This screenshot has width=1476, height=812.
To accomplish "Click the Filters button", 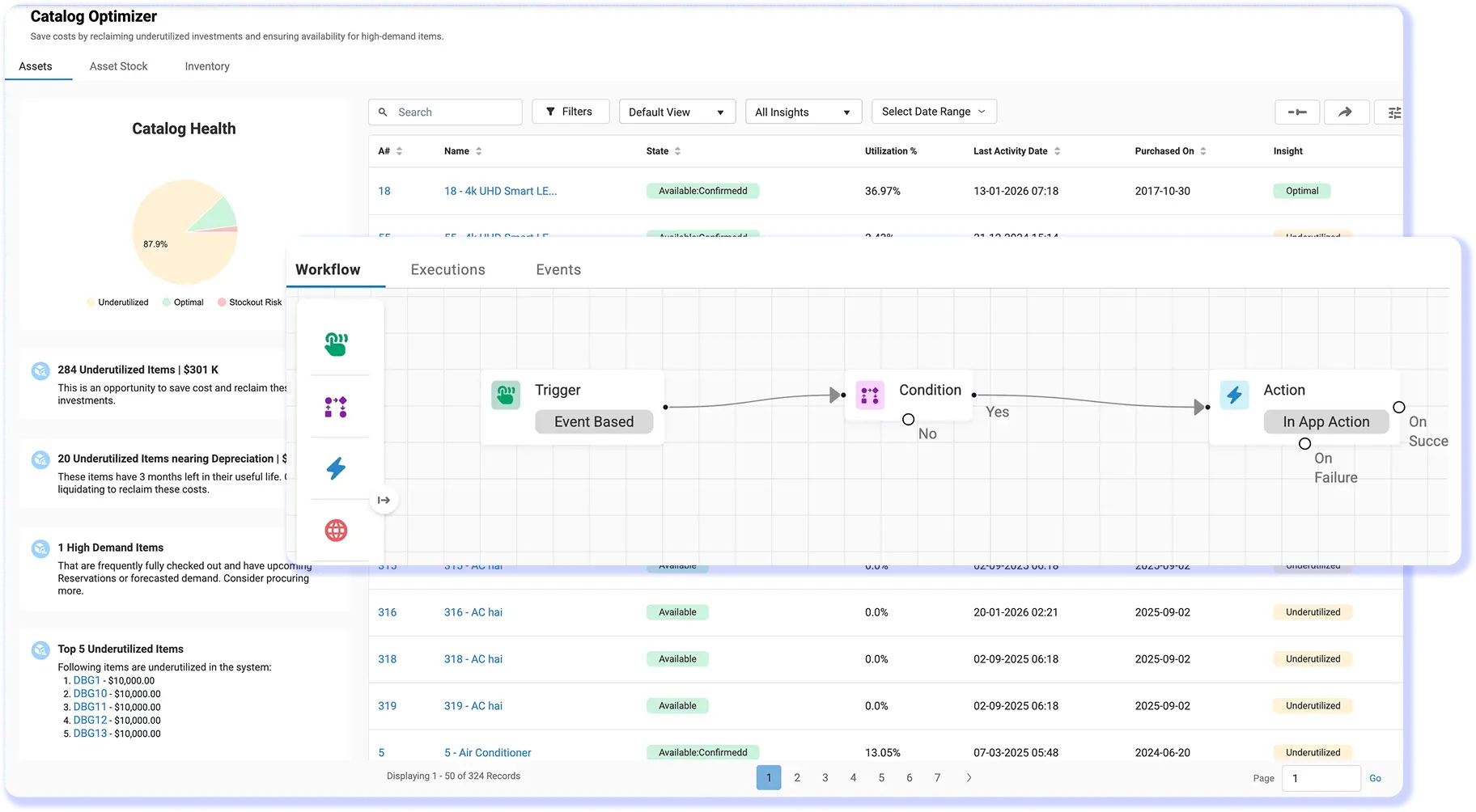I will click(x=570, y=112).
